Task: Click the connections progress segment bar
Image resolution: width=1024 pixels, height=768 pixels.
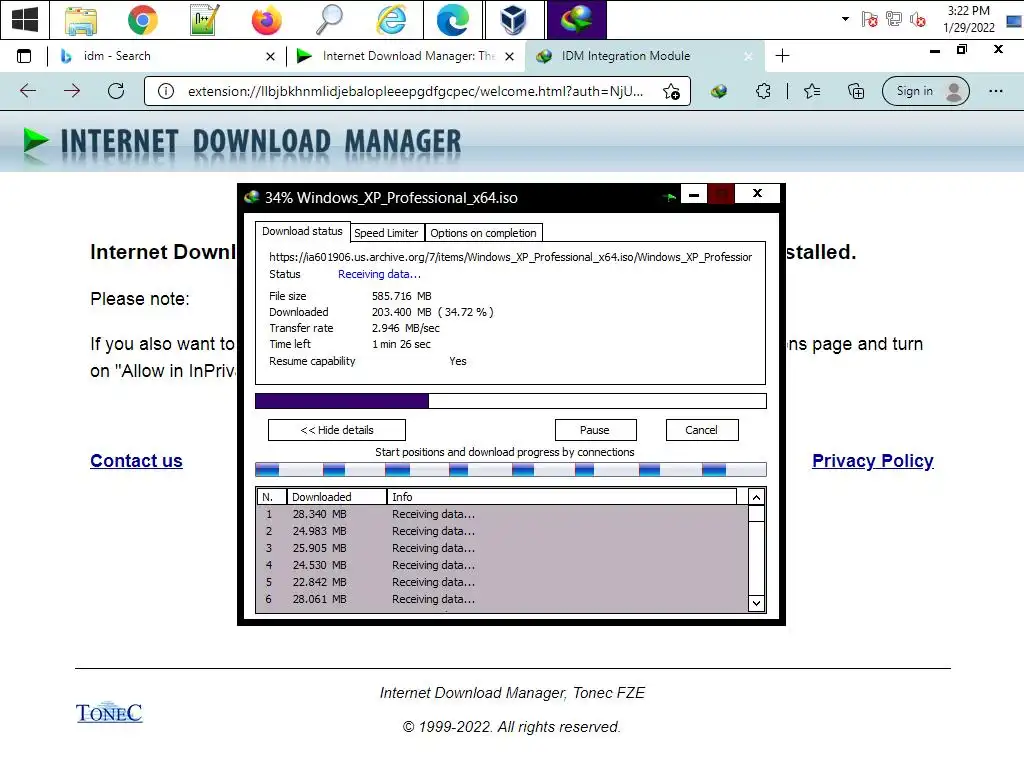Action: tap(511, 470)
